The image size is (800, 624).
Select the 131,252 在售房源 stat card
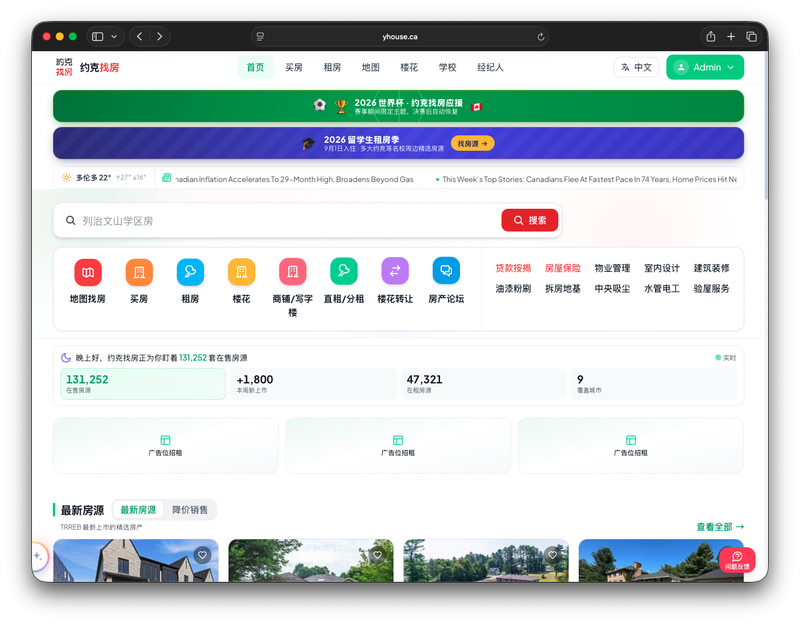click(x=143, y=384)
